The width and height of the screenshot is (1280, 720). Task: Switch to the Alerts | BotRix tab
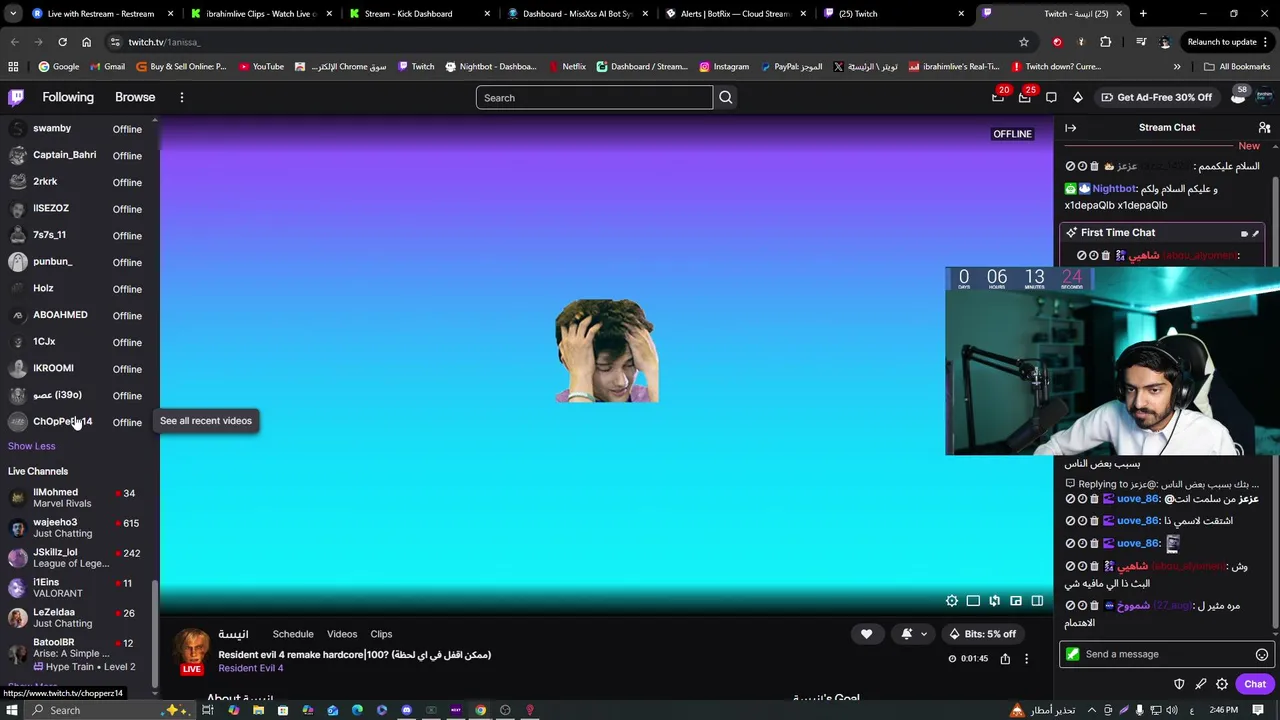coord(734,14)
